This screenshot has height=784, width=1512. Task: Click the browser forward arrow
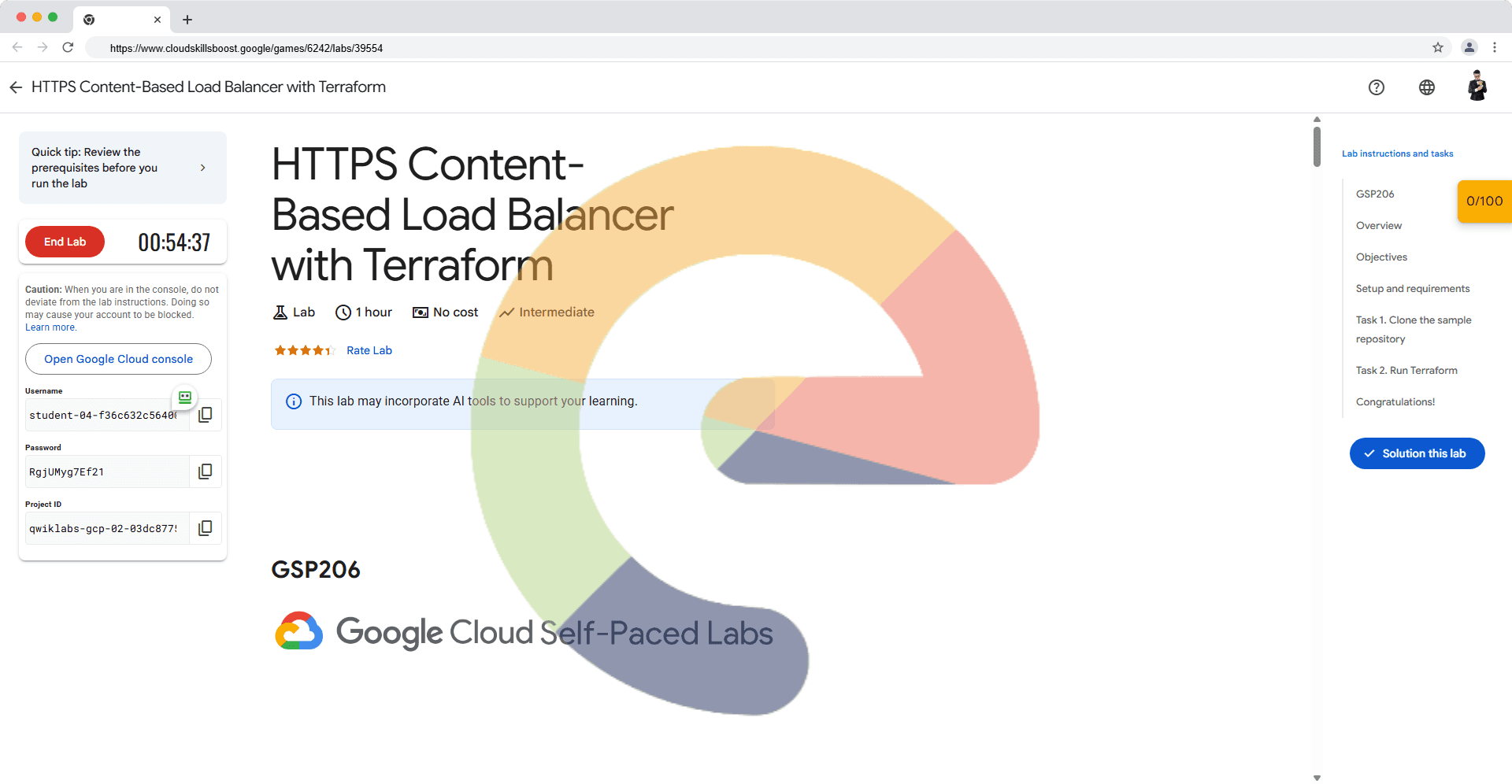(x=43, y=47)
